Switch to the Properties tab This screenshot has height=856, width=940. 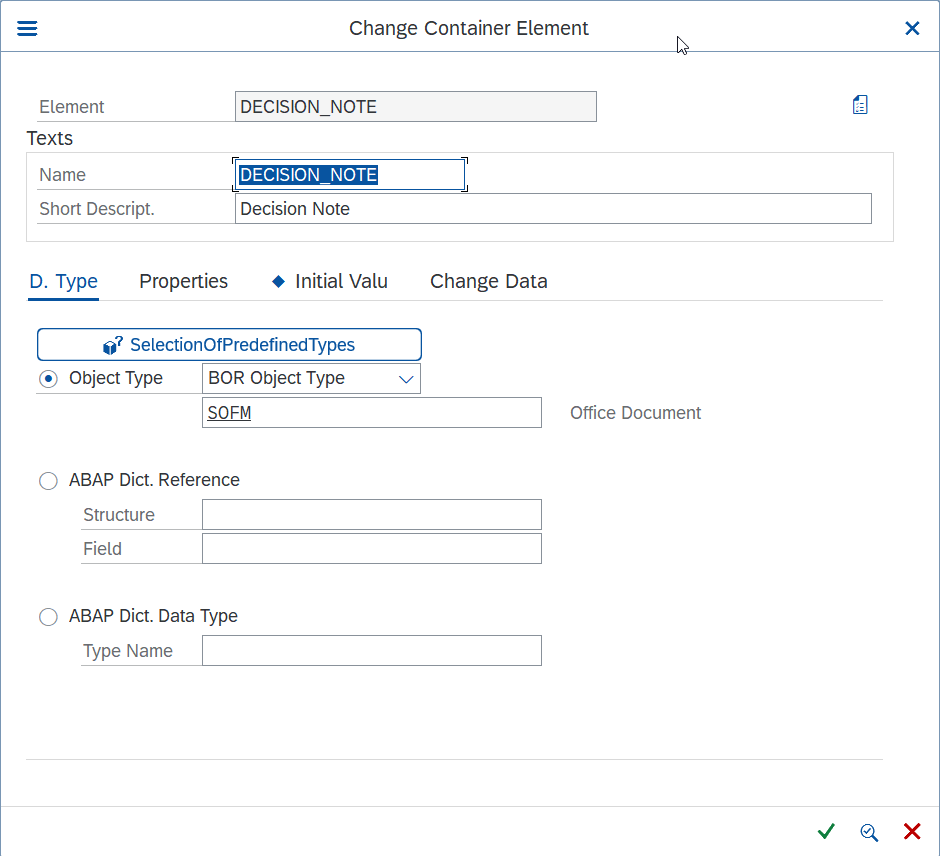[x=183, y=281]
